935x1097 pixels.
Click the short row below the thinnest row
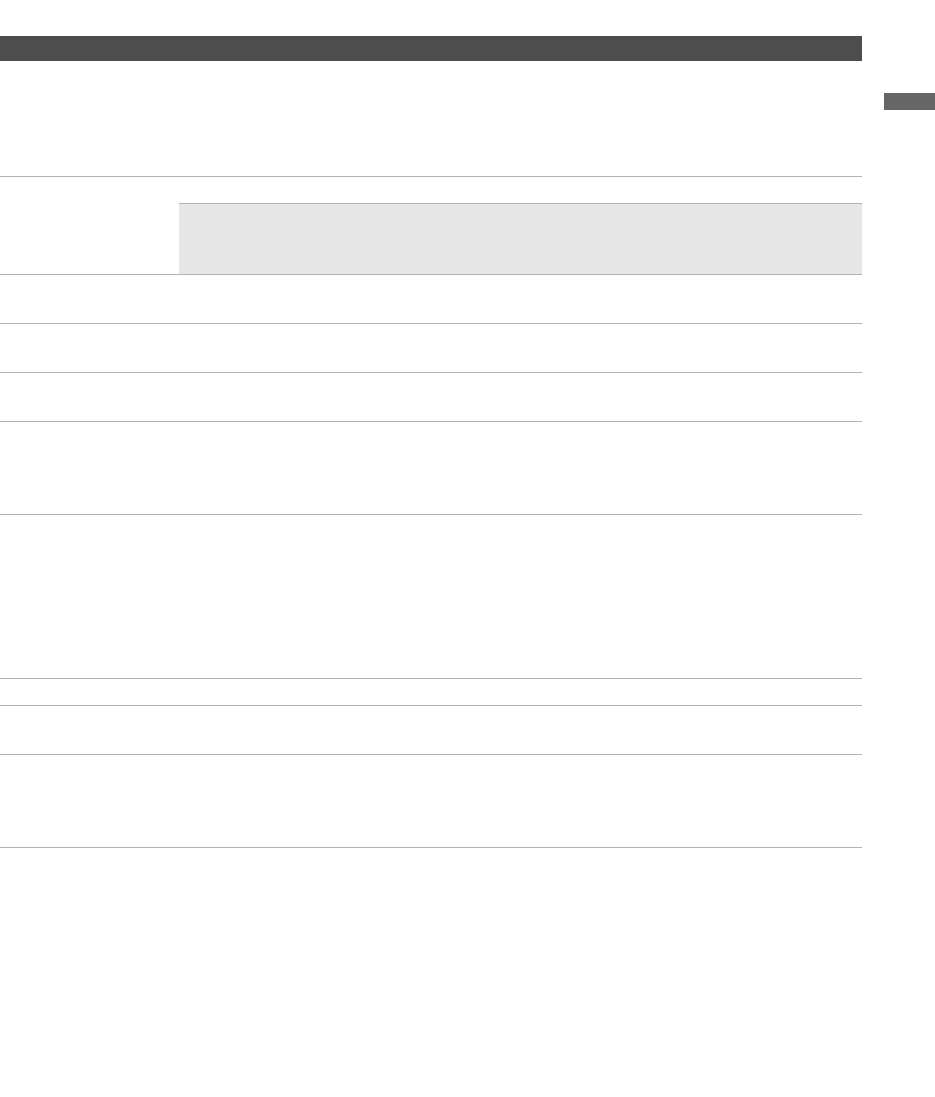point(430,730)
